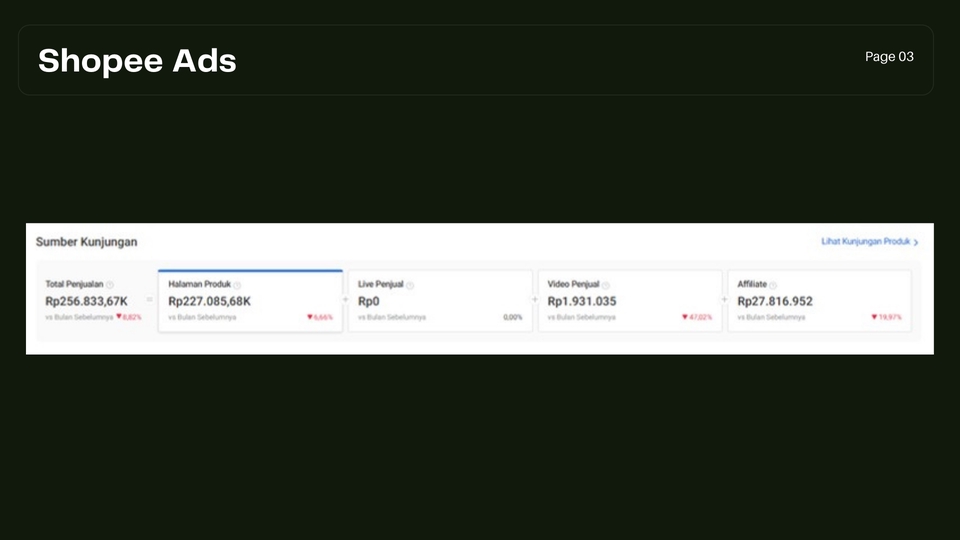Select the Halaman Produk tab card
960x540 pixels.
coord(250,301)
